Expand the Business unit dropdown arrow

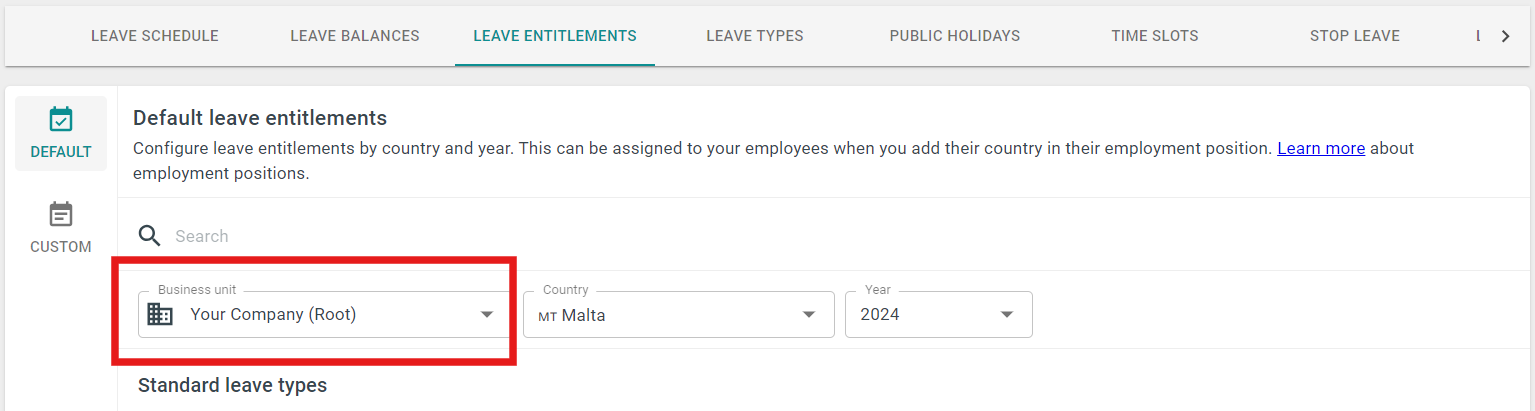pos(487,314)
